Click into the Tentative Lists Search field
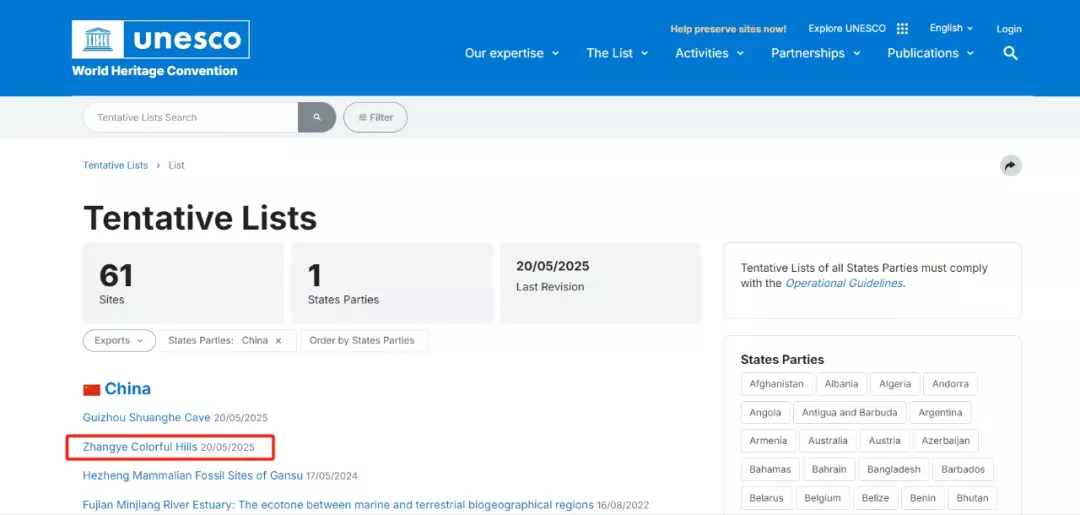The image size is (1080, 515). [191, 117]
